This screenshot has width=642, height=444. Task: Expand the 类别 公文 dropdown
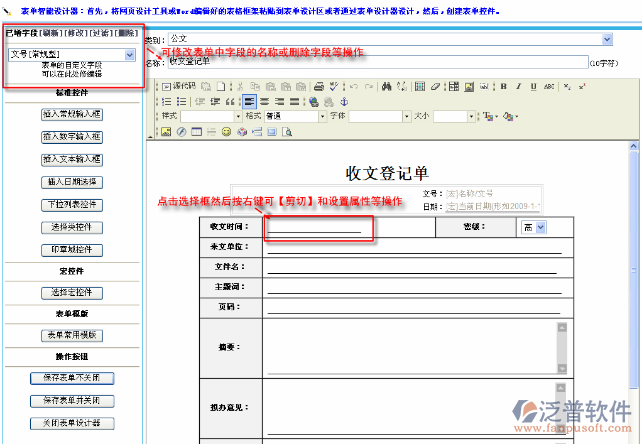(x=607, y=39)
